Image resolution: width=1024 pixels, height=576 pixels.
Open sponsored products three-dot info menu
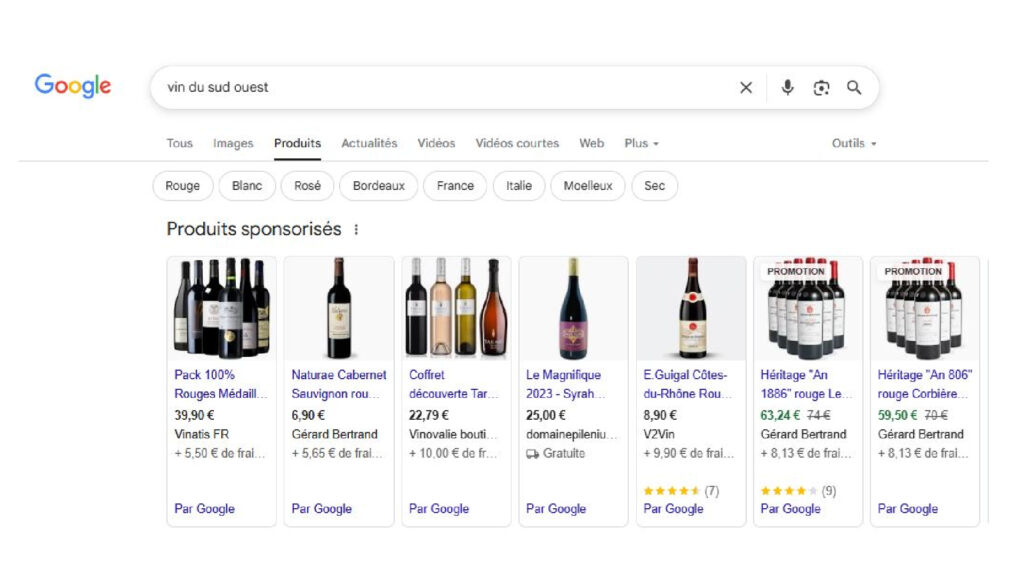(356, 230)
